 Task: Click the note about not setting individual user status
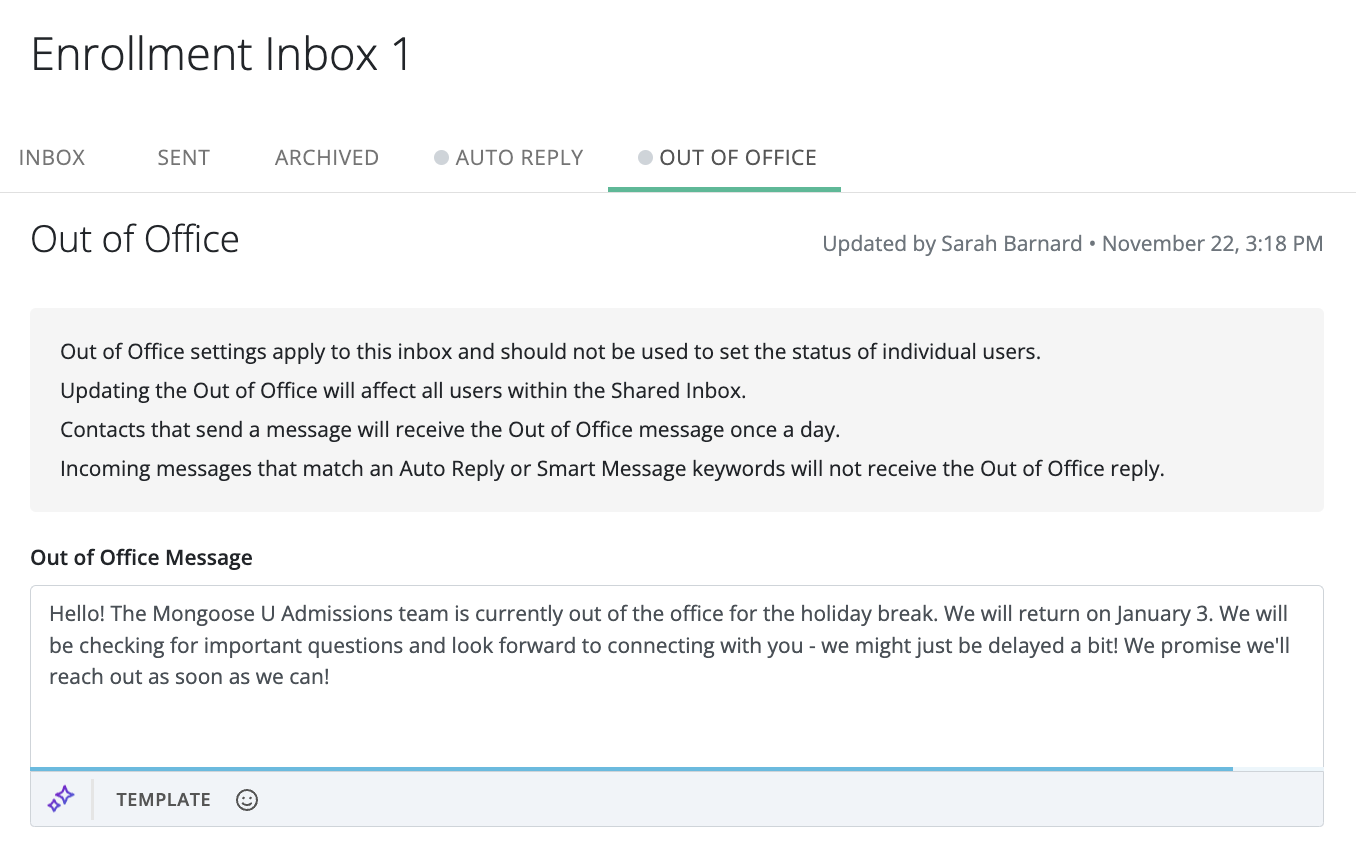pos(550,352)
